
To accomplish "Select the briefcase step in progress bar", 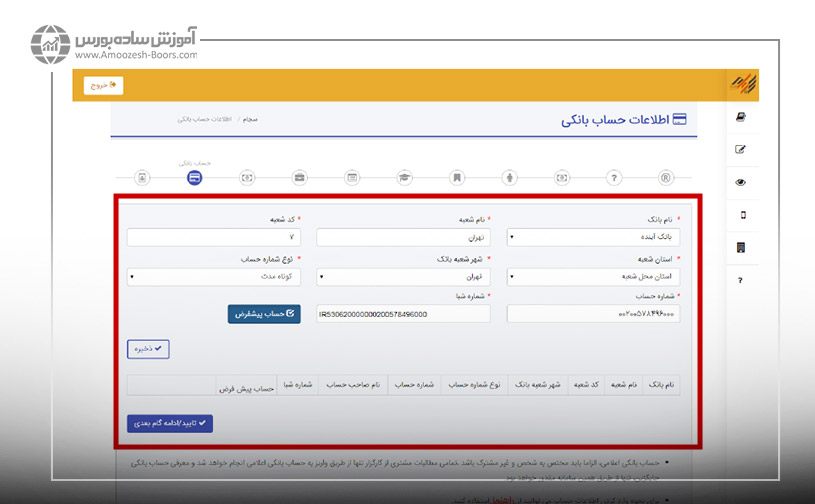I will click(x=300, y=178).
